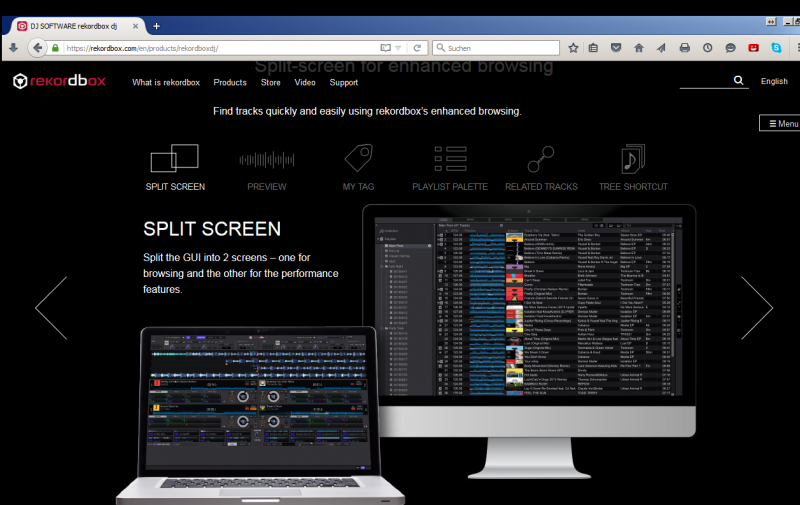
Task: Click the TREE SHORTCUT label
Action: (x=633, y=187)
